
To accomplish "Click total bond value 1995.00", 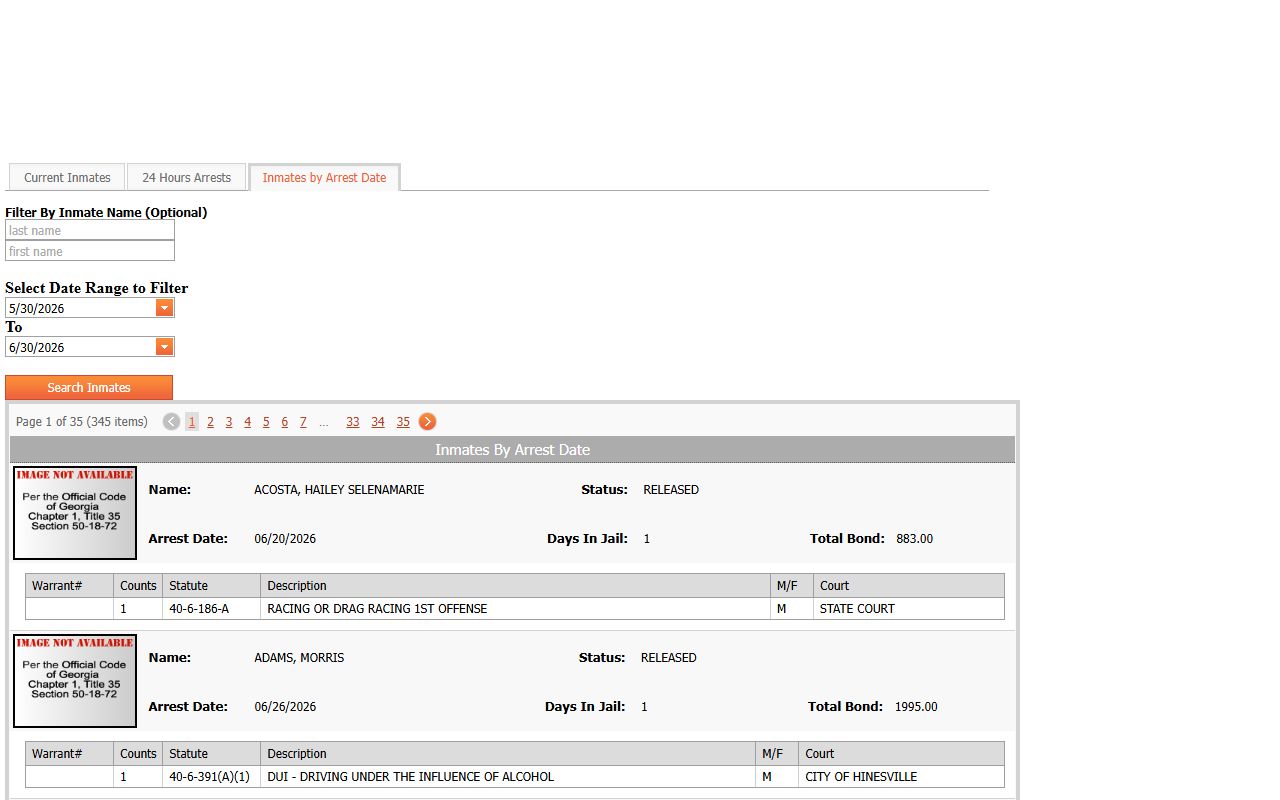I will tap(916, 707).
